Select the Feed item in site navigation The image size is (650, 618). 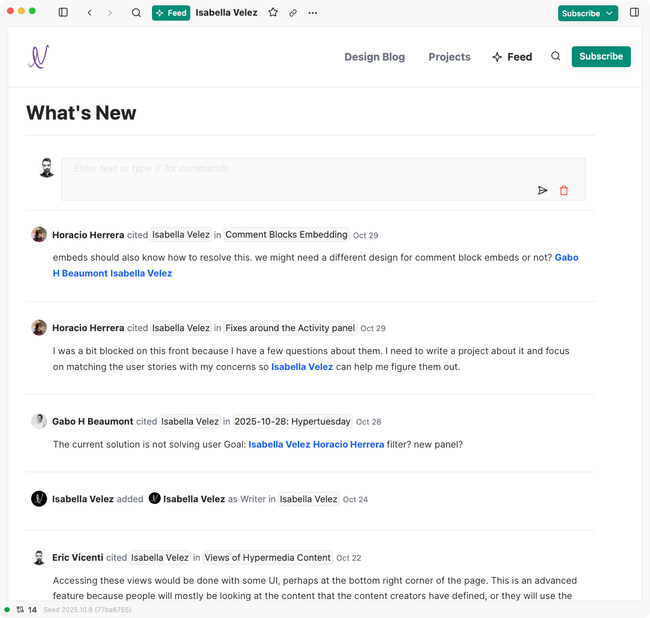tap(511, 57)
